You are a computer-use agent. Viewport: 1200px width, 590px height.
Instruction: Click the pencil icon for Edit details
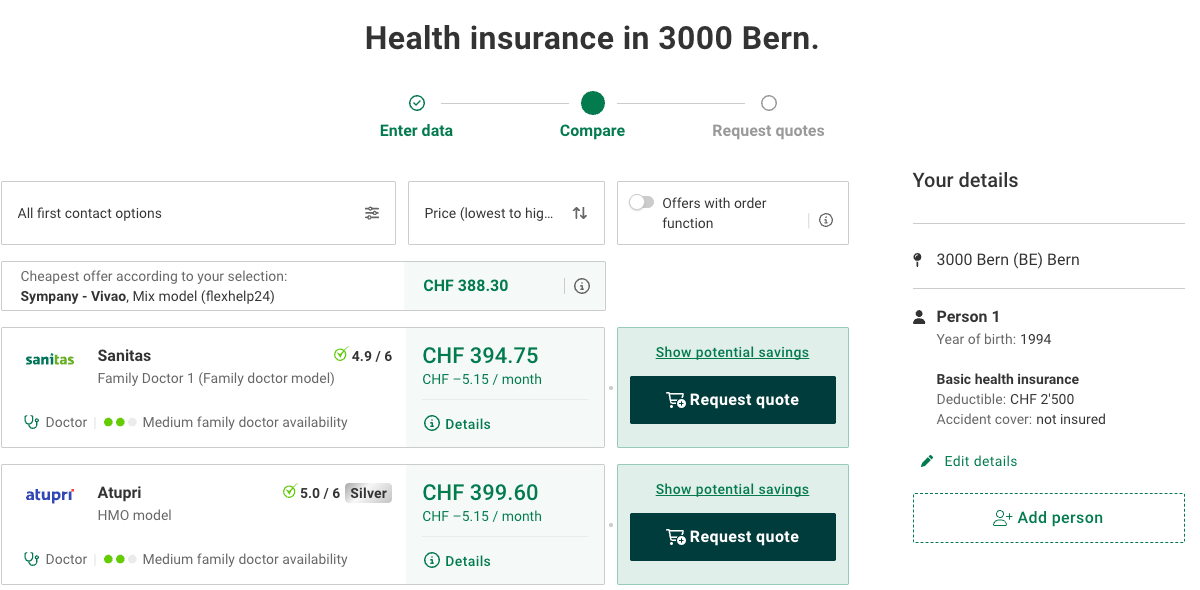[927, 461]
